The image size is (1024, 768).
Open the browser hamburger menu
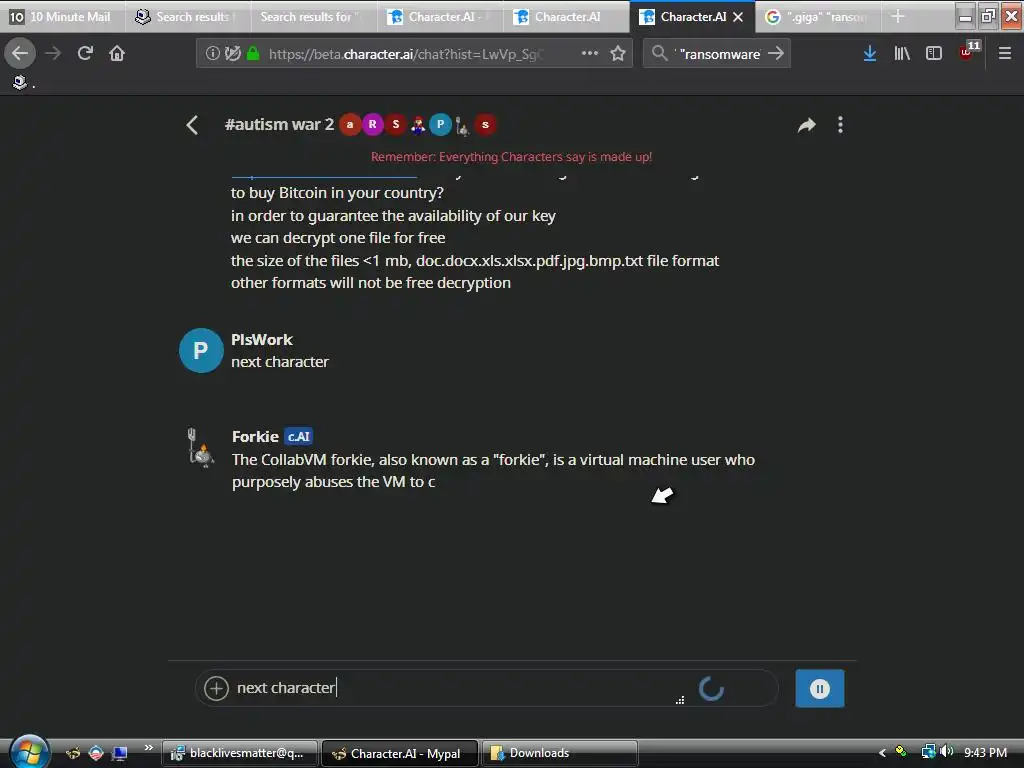[1004, 54]
